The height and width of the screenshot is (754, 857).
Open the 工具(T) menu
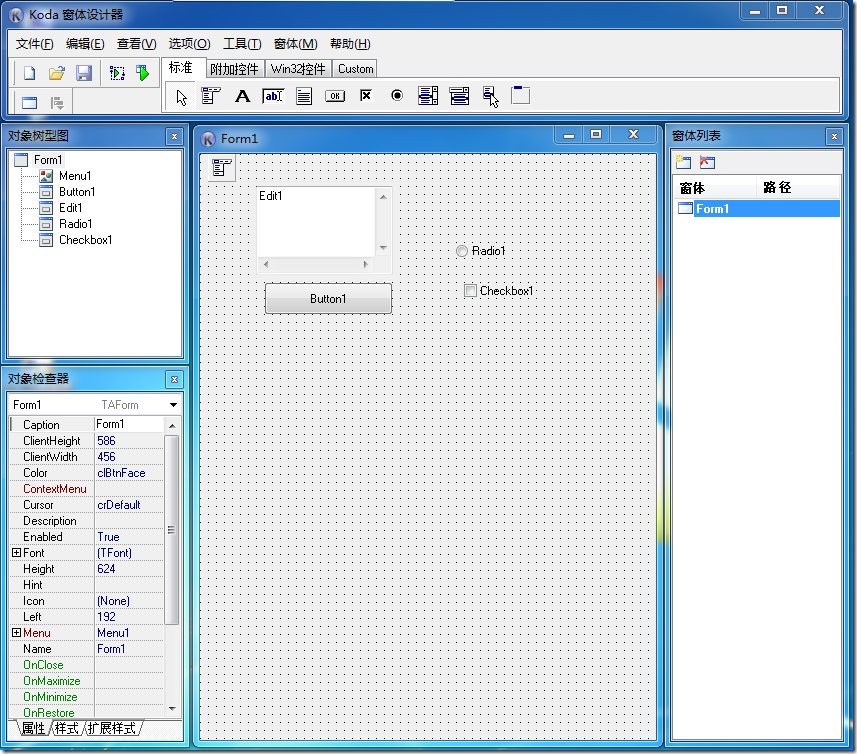point(242,44)
